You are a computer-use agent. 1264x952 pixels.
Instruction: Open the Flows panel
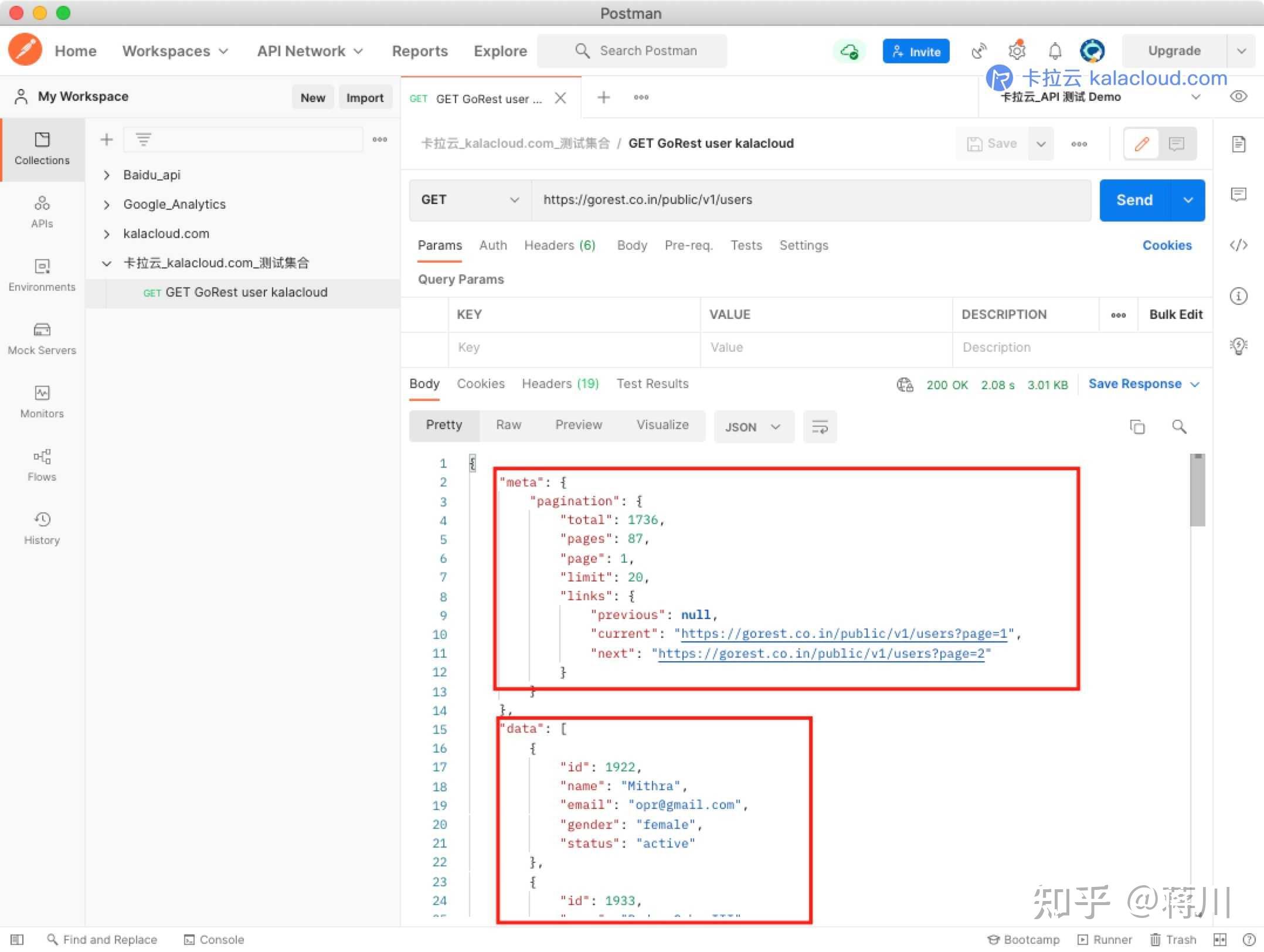coord(42,465)
